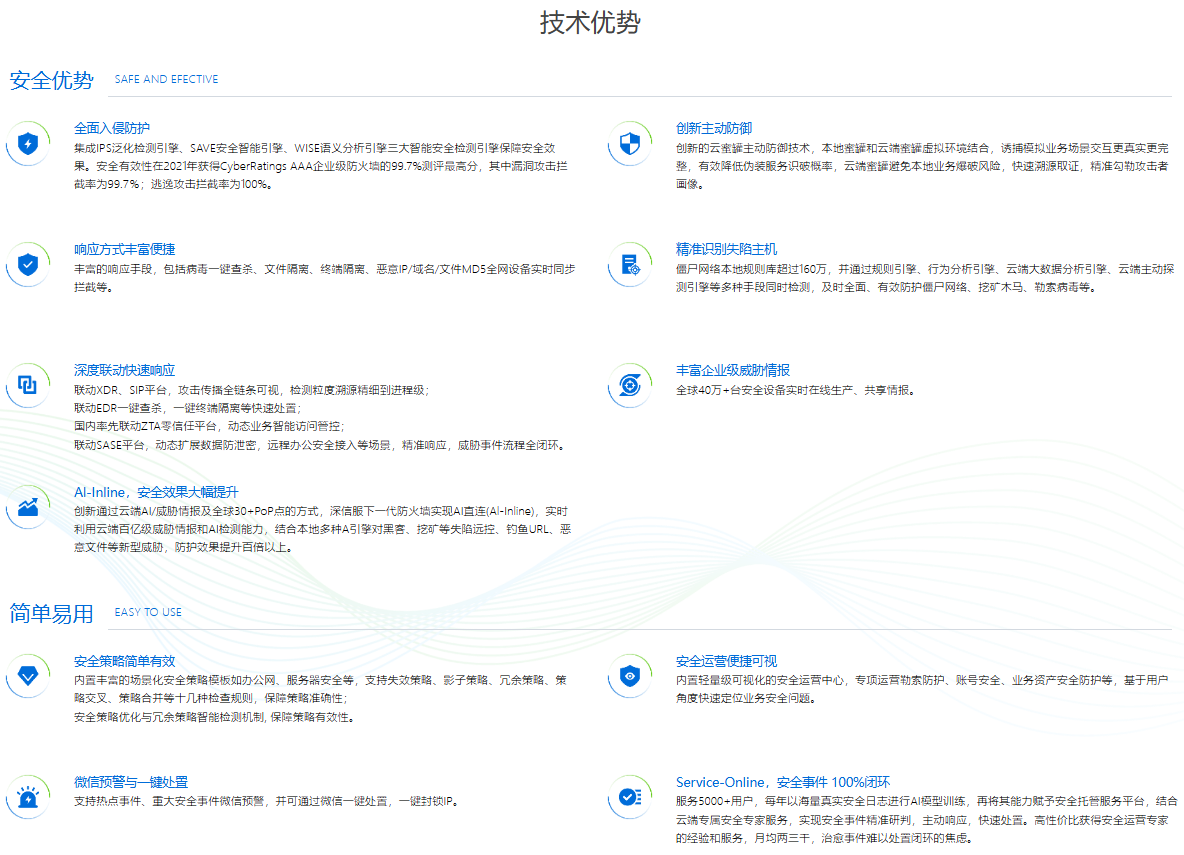
Task: Click the 安全优势 section heading
Action: (x=51, y=80)
